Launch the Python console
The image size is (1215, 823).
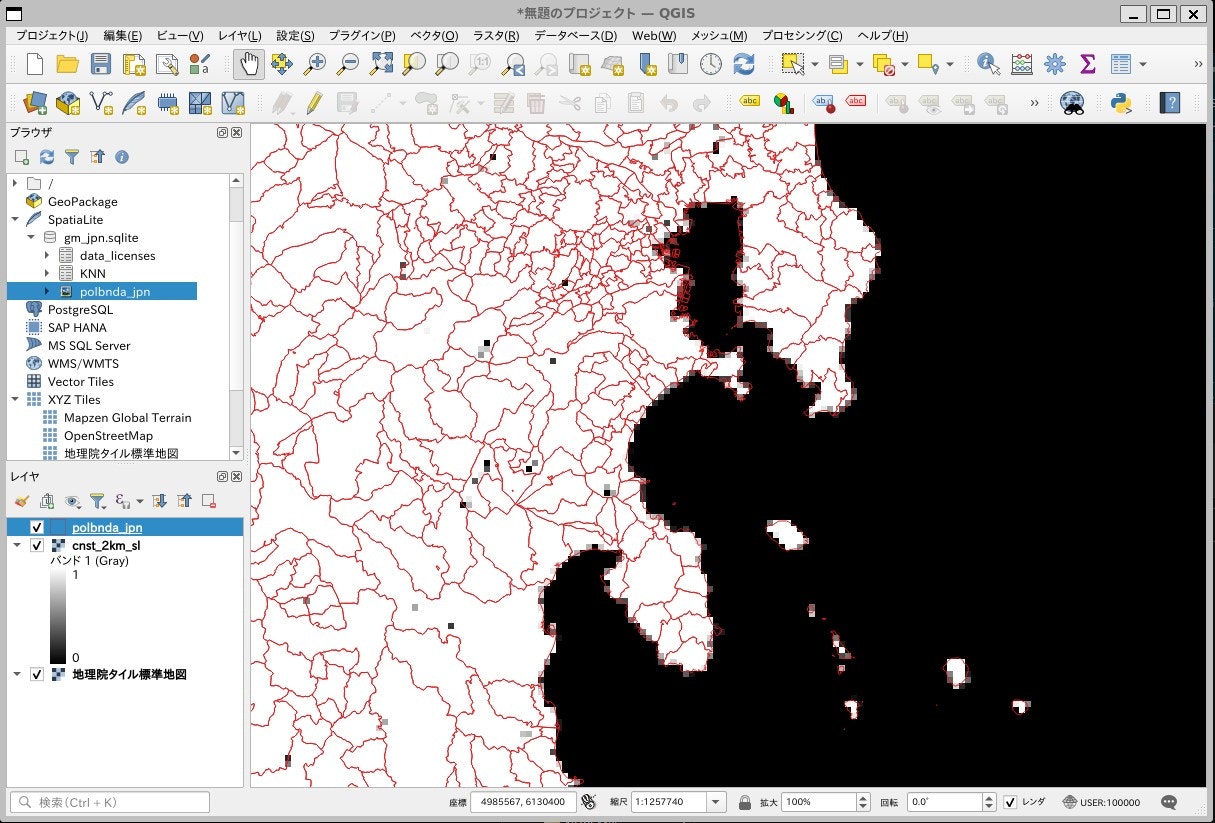coord(1122,101)
